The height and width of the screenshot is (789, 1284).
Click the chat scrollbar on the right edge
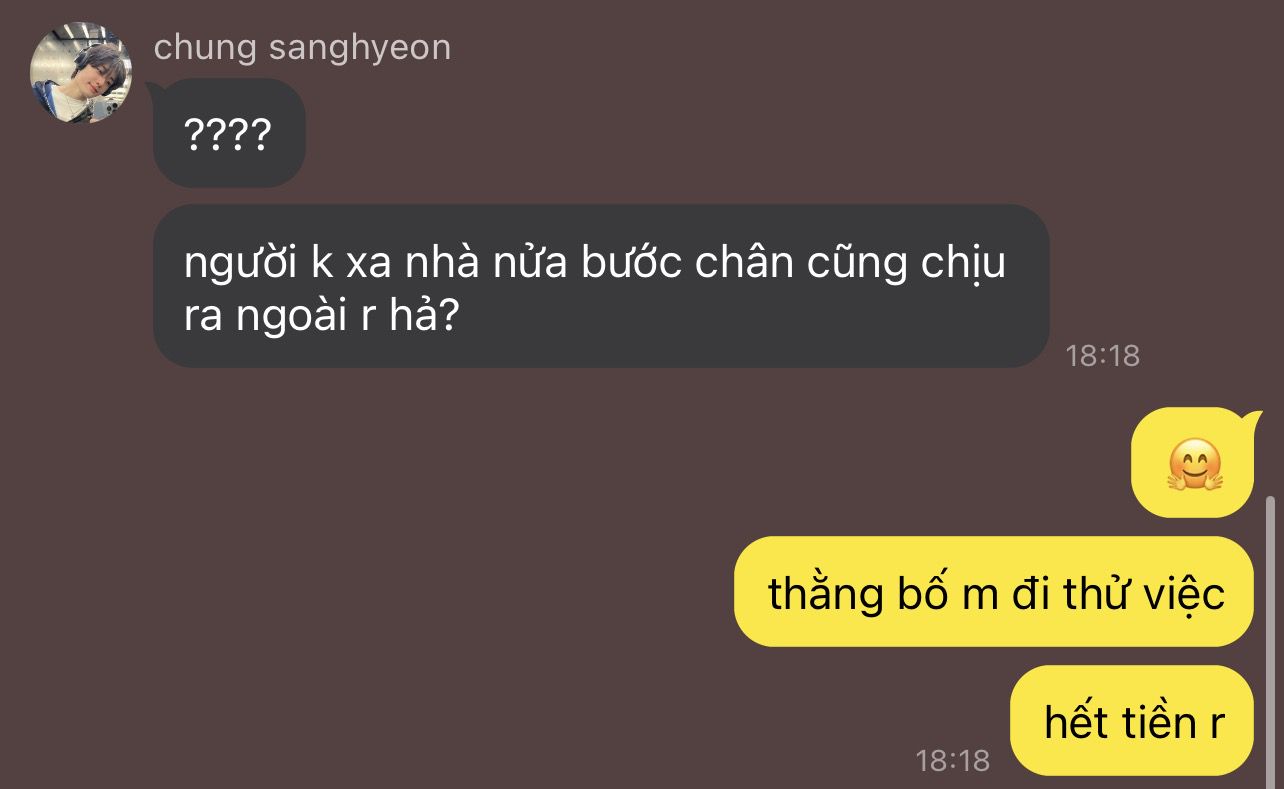(1271, 638)
